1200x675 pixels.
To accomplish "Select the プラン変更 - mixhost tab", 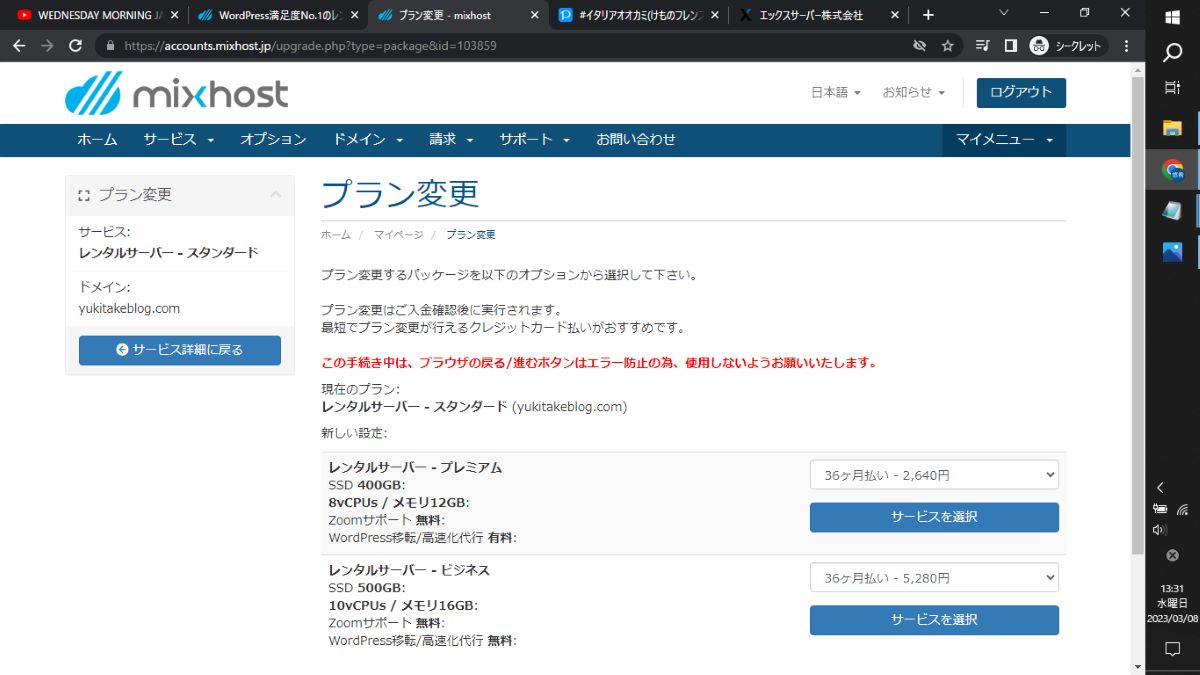I will pyautogui.click(x=458, y=15).
